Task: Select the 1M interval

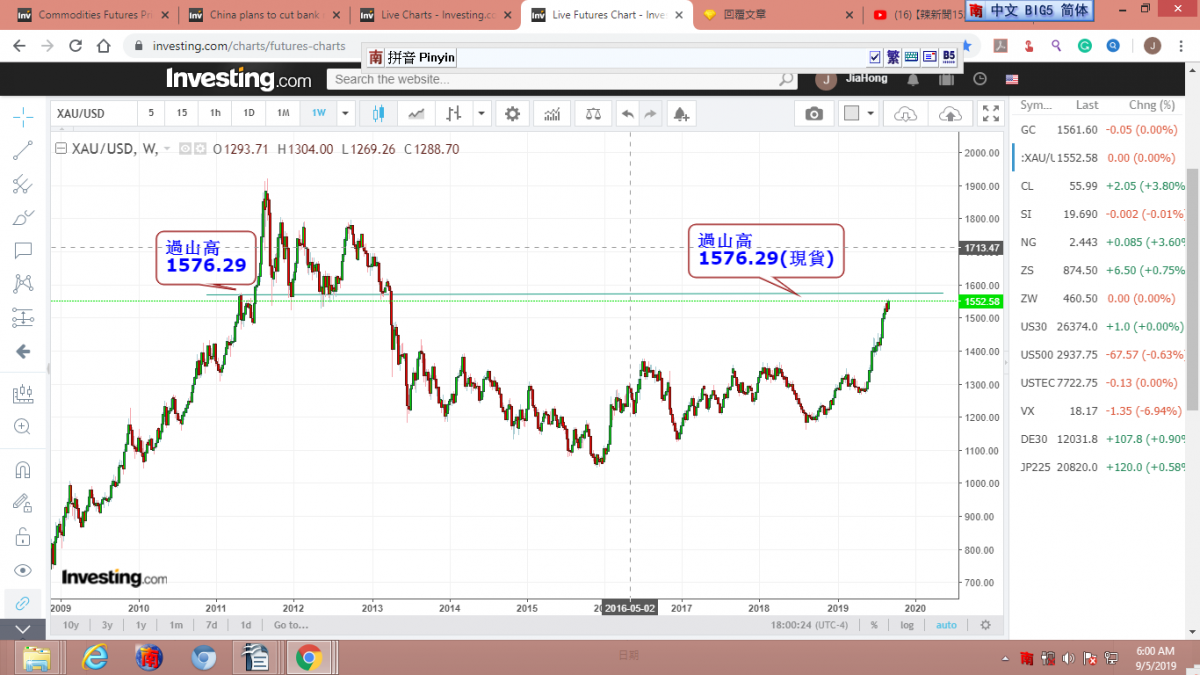Action: coord(283,113)
